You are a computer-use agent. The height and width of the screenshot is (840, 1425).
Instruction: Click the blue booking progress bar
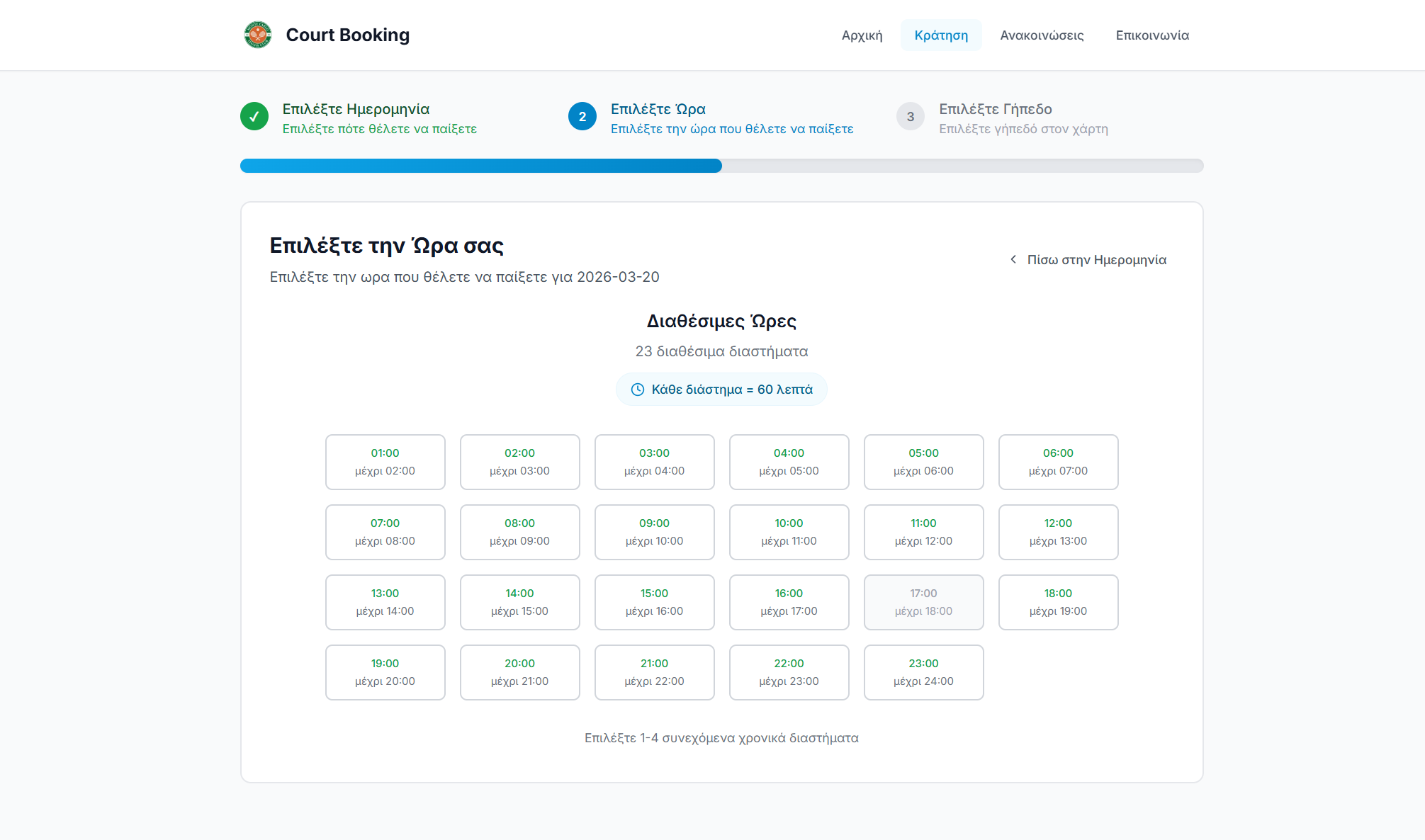click(x=481, y=166)
